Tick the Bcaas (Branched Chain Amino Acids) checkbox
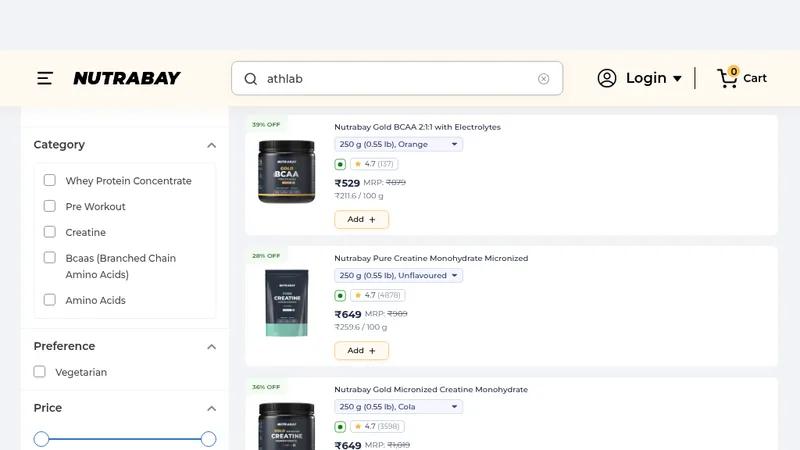This screenshot has height=450, width=800. tap(49, 258)
